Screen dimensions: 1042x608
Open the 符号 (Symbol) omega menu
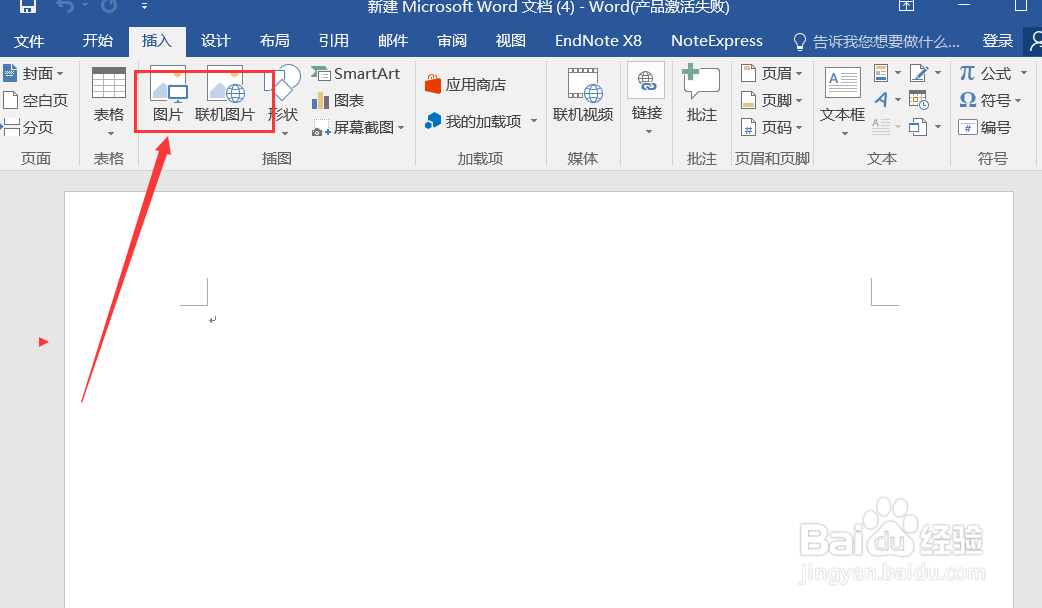[990, 100]
